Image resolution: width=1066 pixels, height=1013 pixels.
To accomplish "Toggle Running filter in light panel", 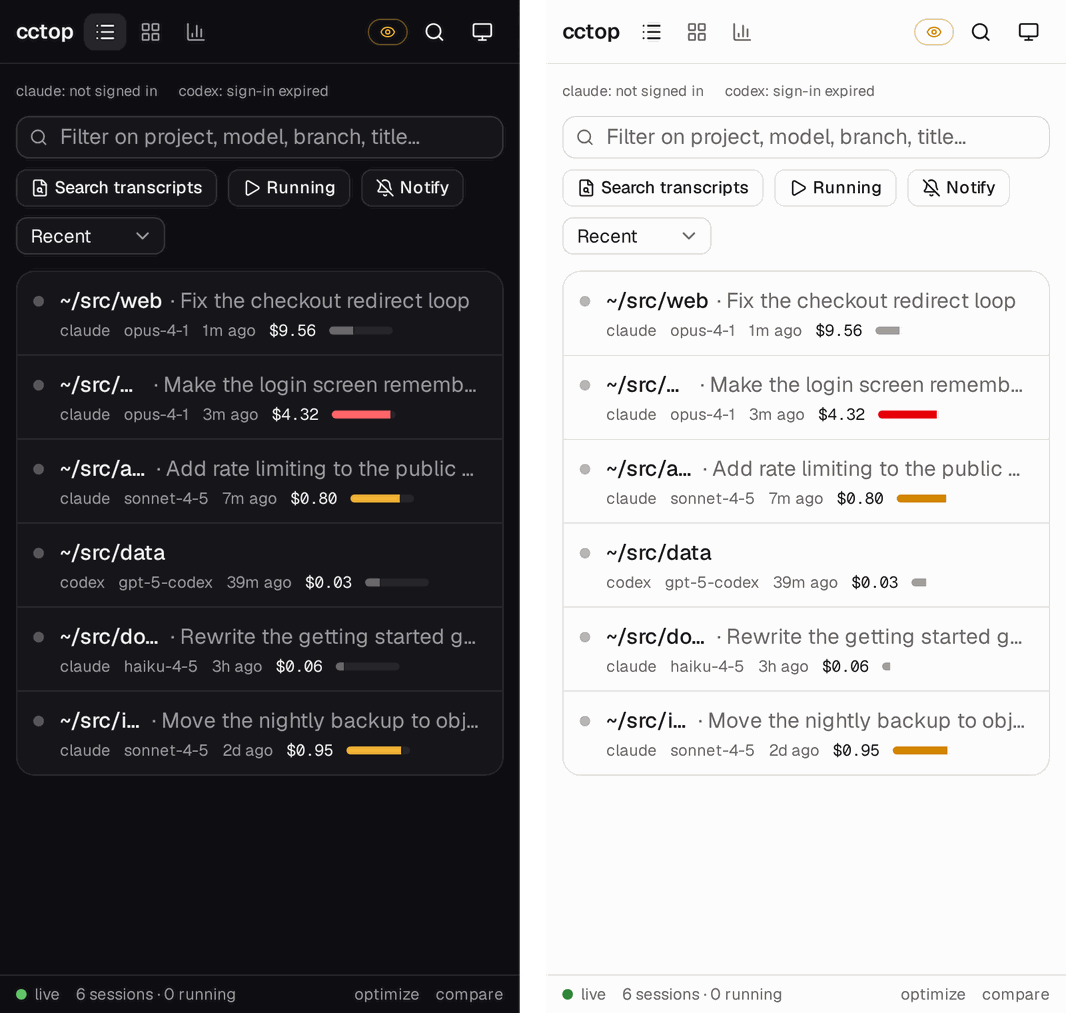I will [x=836, y=188].
